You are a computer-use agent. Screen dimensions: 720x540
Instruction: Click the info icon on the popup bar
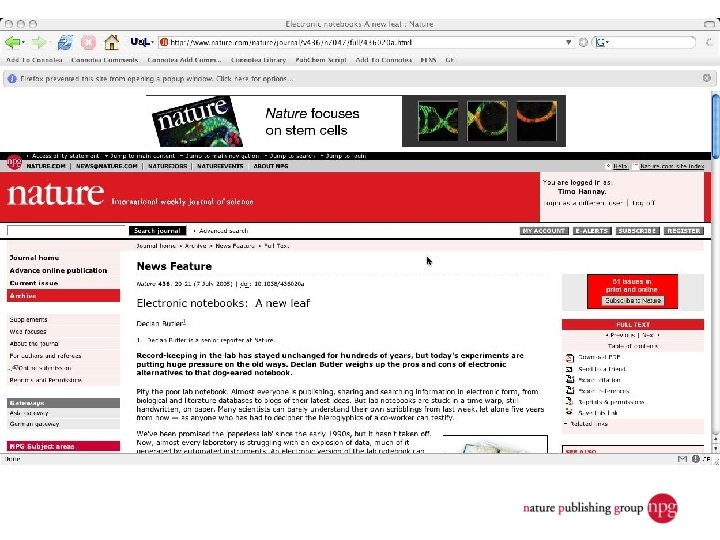[x=12, y=79]
